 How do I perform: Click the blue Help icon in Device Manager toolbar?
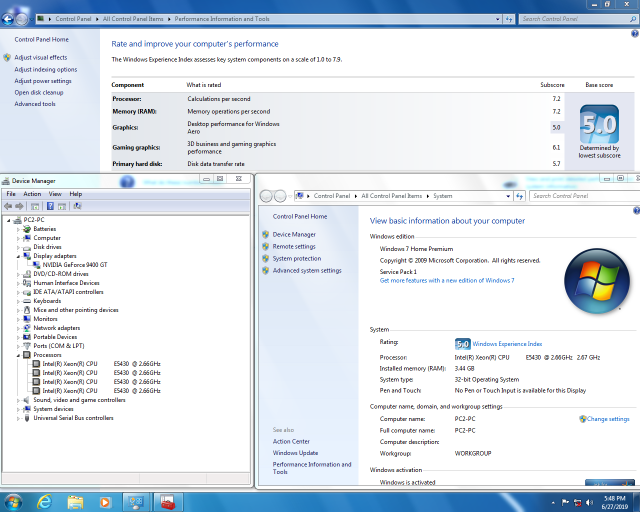pyautogui.click(x=50, y=206)
